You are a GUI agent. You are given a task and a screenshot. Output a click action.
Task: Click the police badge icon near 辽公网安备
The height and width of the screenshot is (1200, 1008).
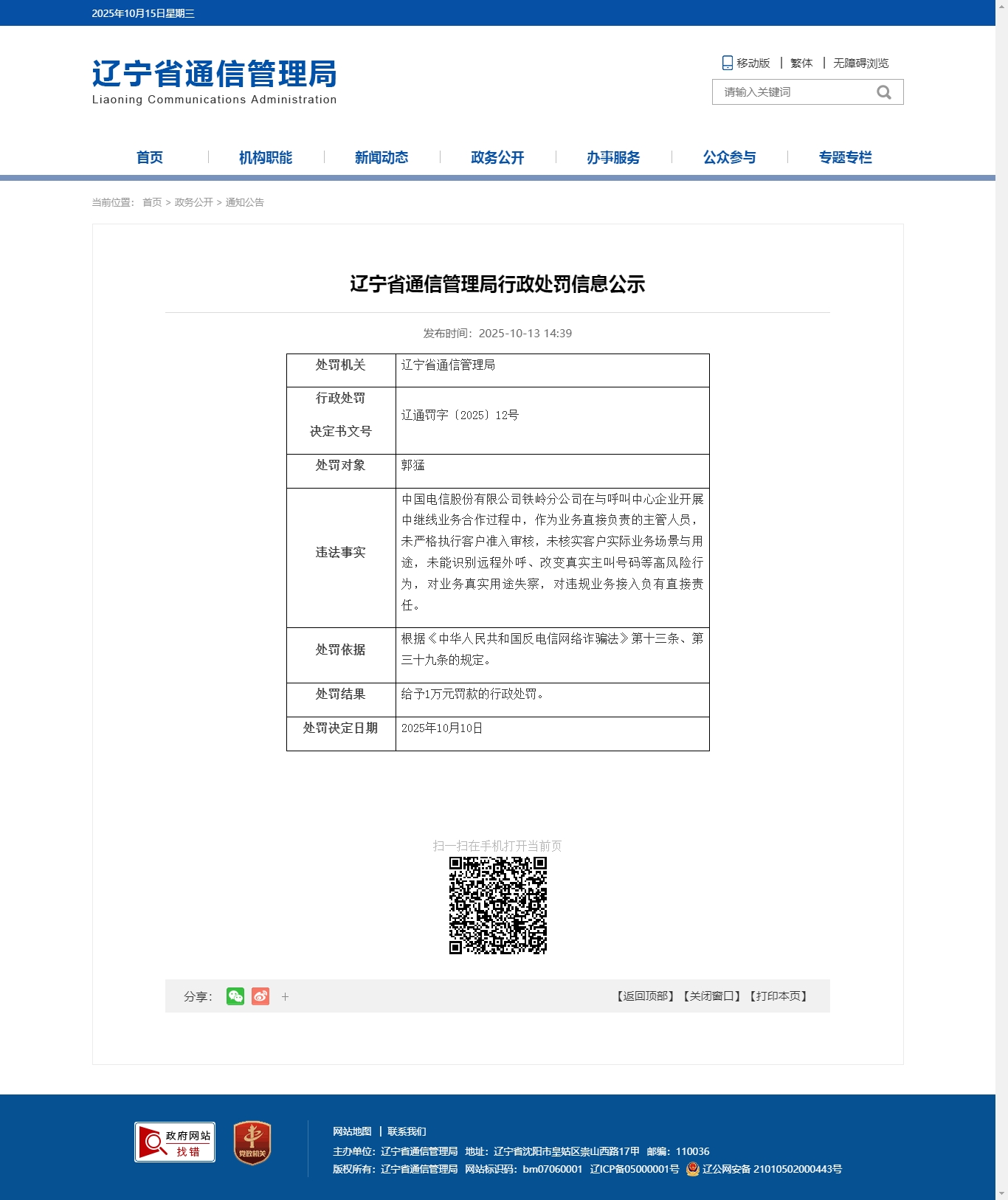(x=692, y=1169)
